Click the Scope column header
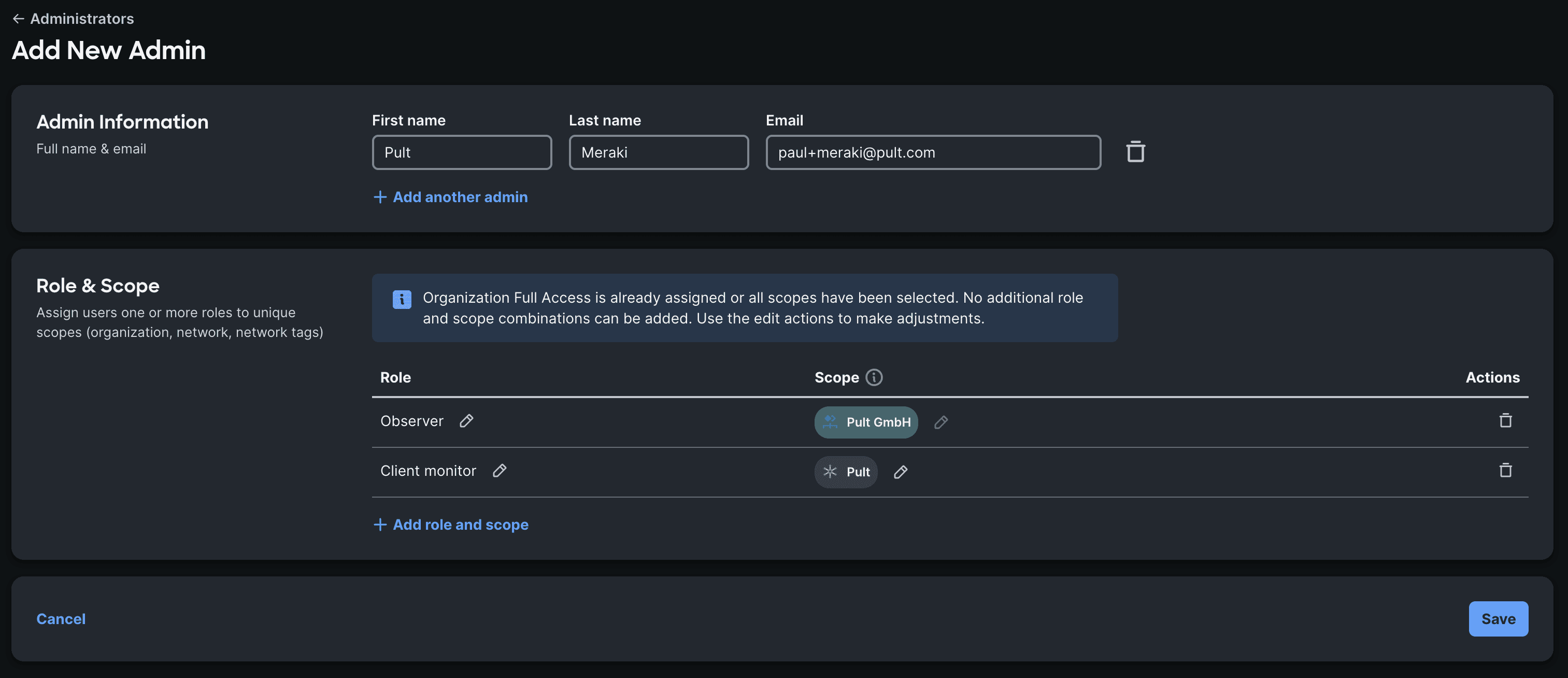Viewport: 1568px width, 678px height. click(x=836, y=378)
